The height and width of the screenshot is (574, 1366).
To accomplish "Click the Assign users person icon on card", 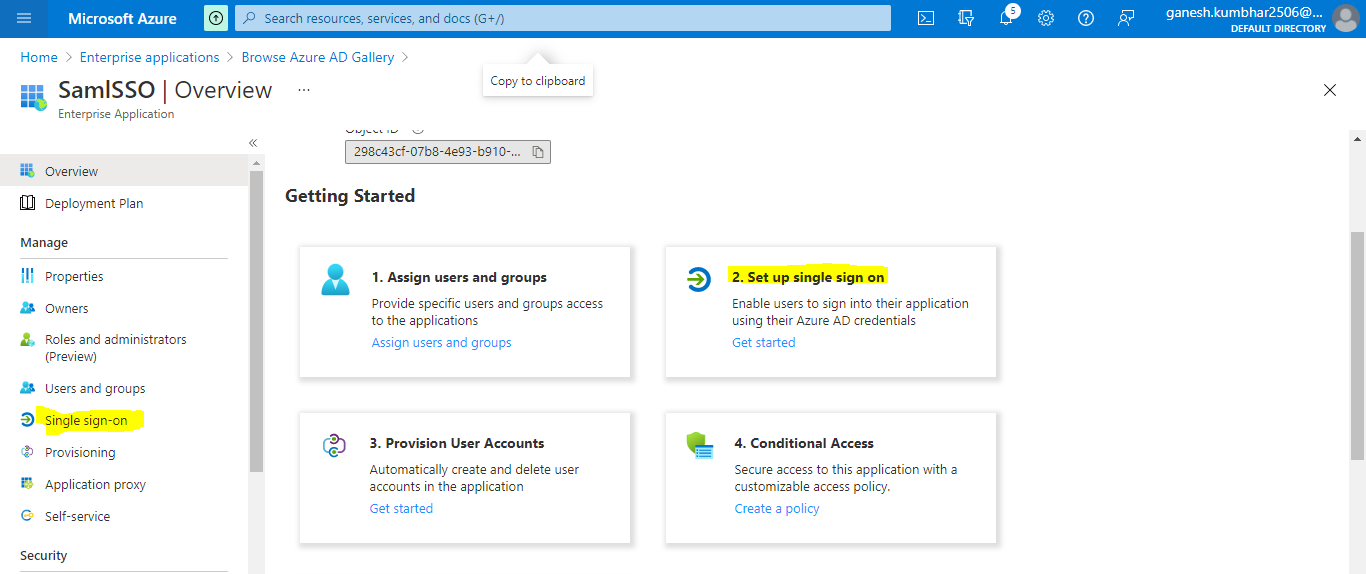I will [x=336, y=279].
